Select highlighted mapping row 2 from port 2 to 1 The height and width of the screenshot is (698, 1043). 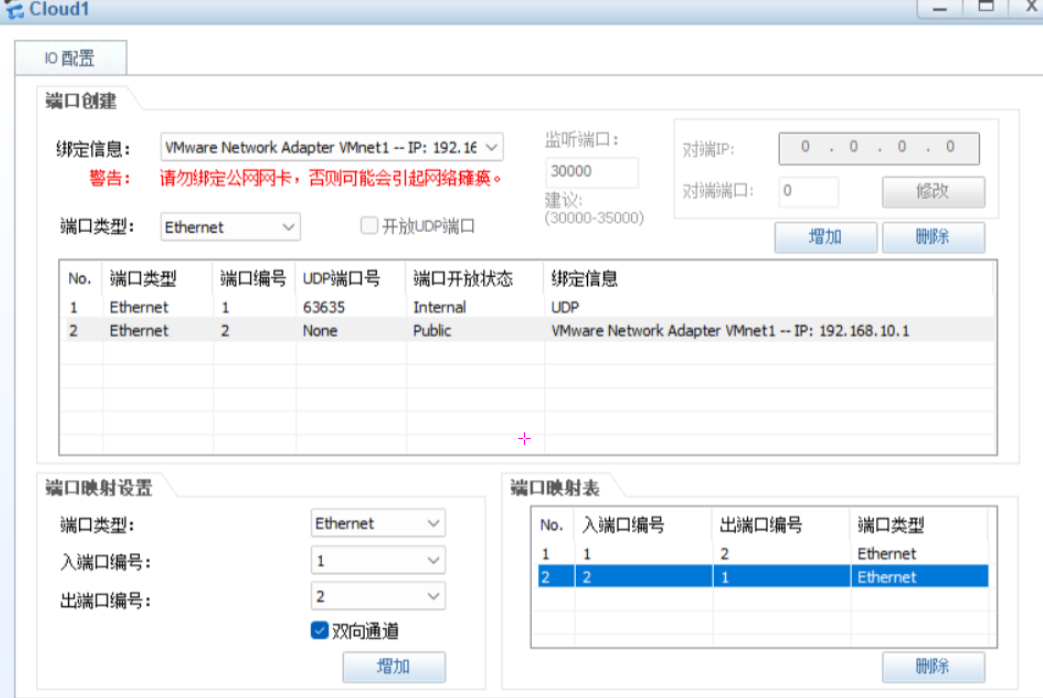763,577
